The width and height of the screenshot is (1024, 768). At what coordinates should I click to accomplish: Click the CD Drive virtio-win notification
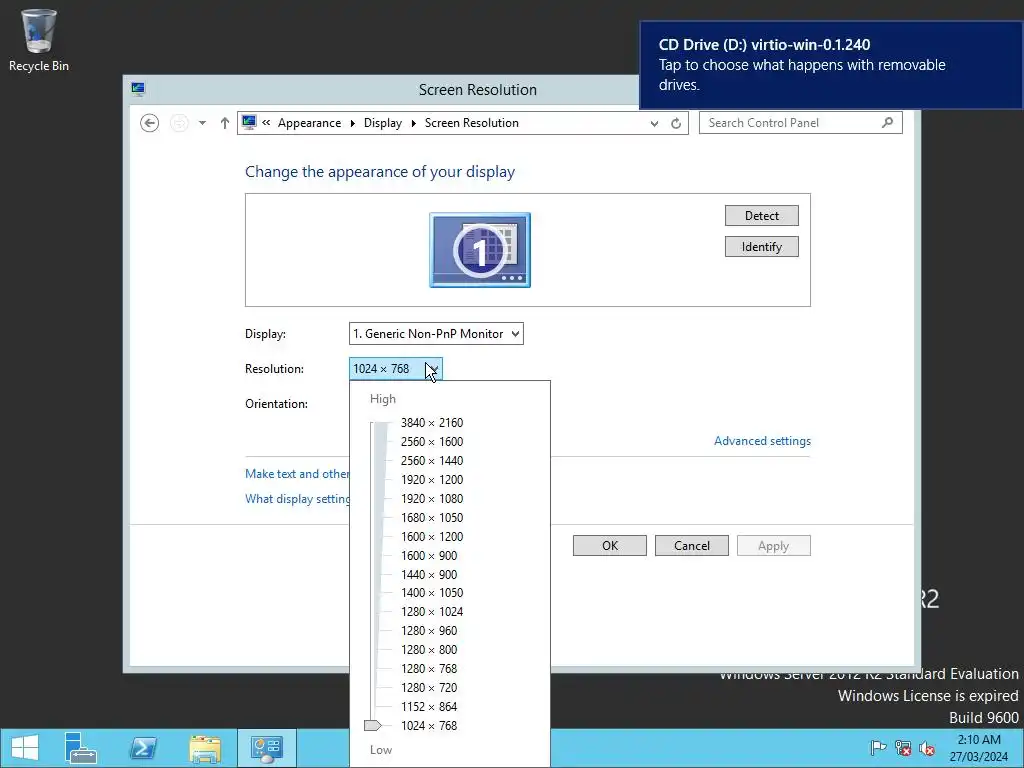pyautogui.click(x=831, y=65)
